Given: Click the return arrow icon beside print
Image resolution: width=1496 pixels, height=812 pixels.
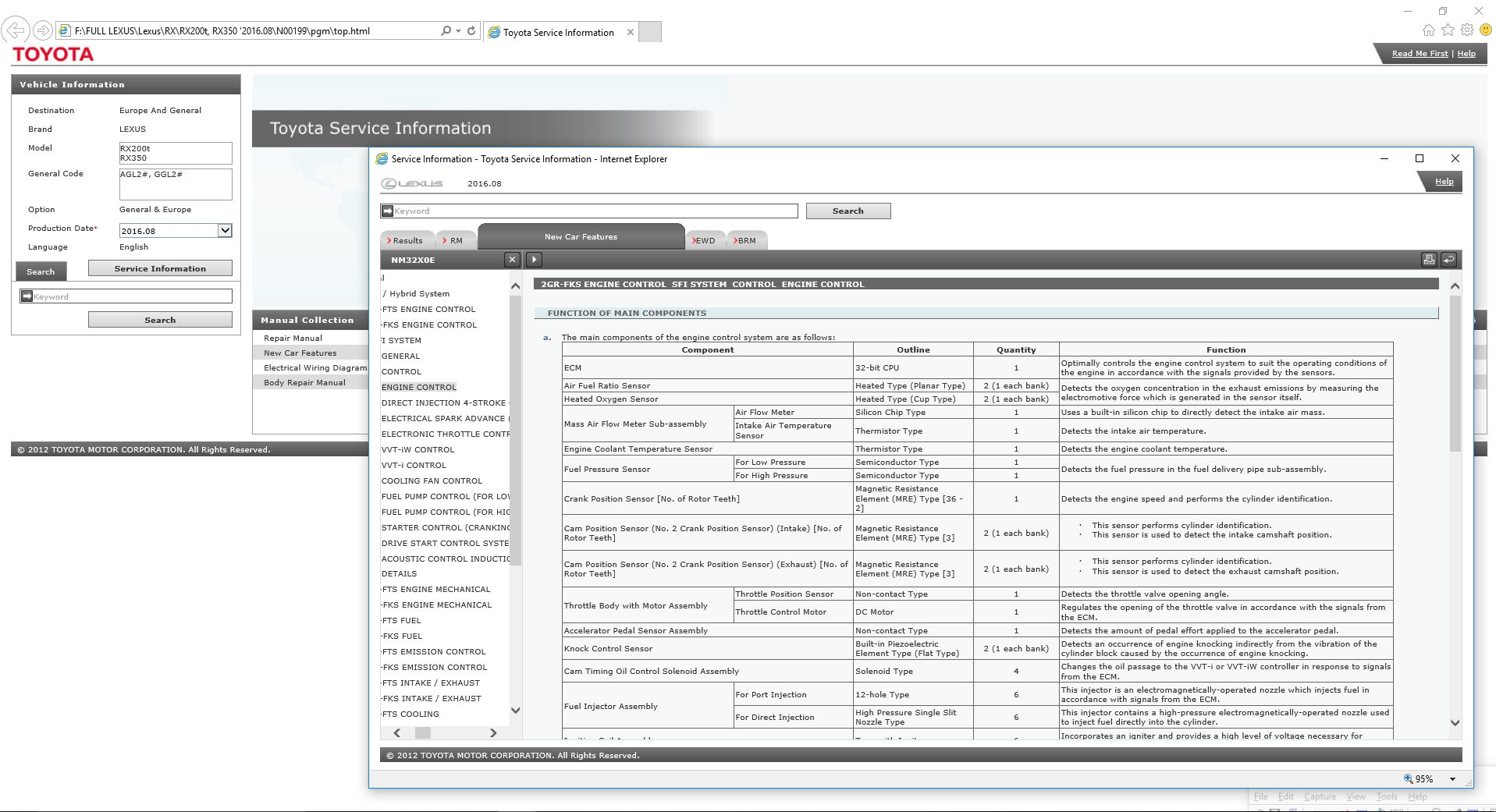Looking at the screenshot, I should pos(1448,260).
